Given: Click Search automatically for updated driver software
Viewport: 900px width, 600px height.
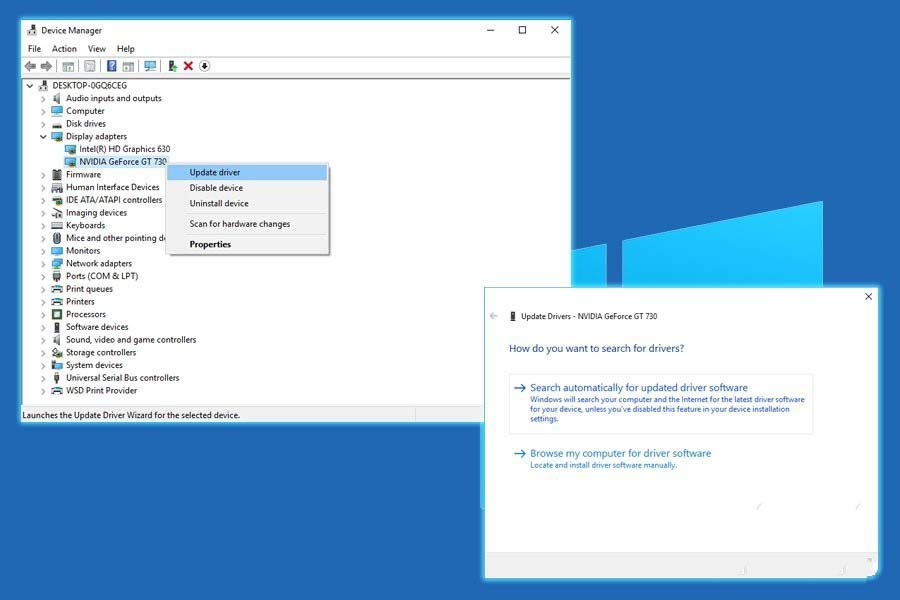Looking at the screenshot, I should (x=661, y=404).
